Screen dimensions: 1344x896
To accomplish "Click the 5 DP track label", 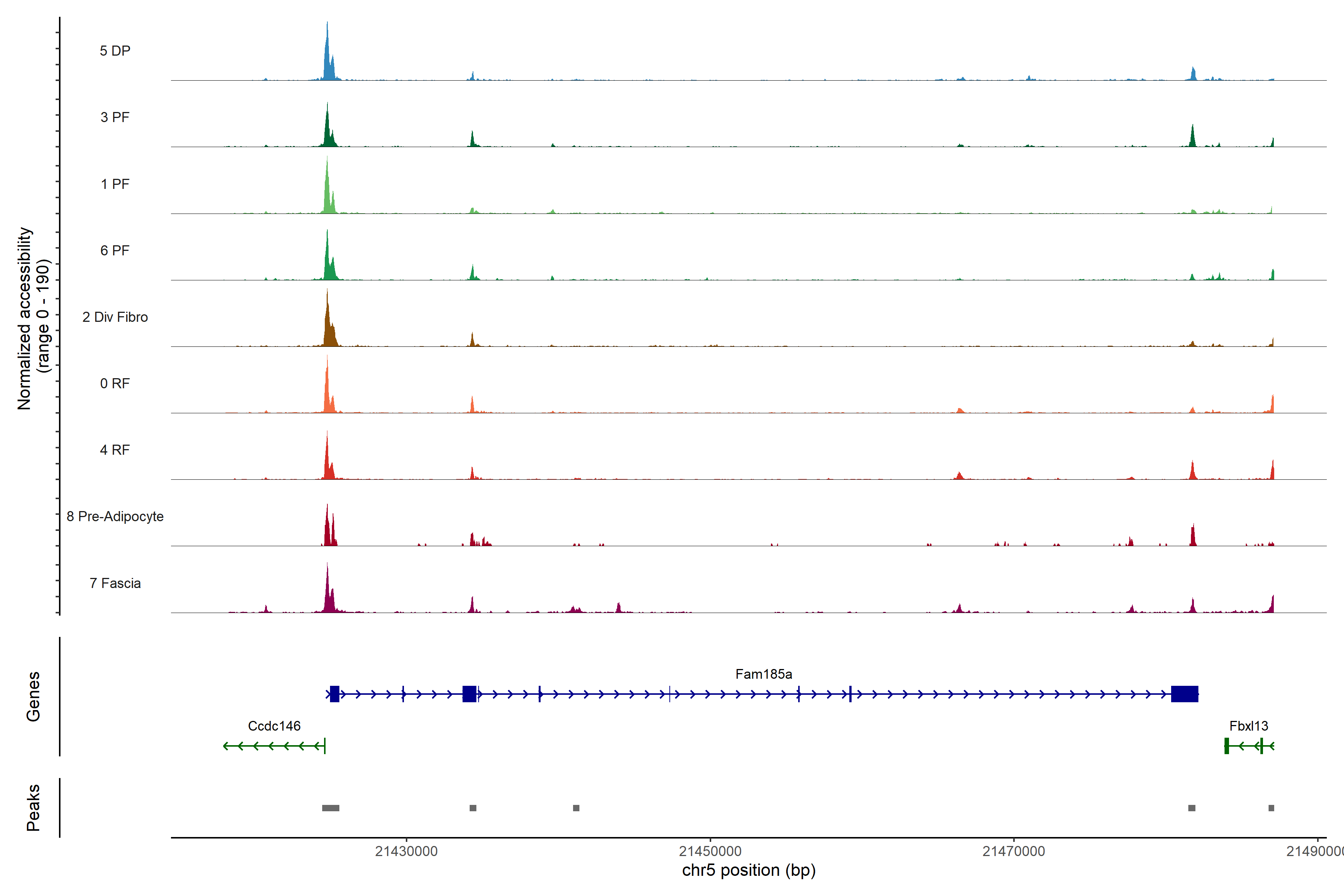I will 115,51.
